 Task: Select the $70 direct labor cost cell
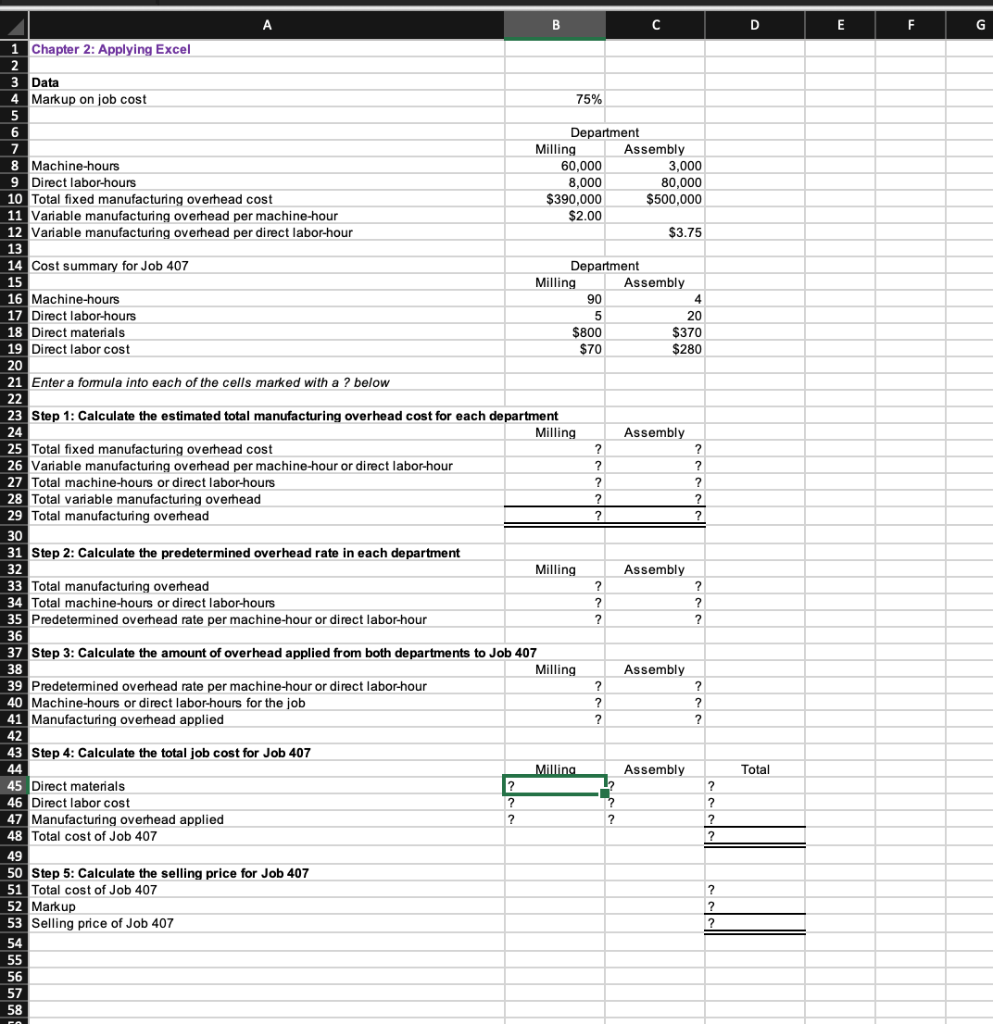555,349
